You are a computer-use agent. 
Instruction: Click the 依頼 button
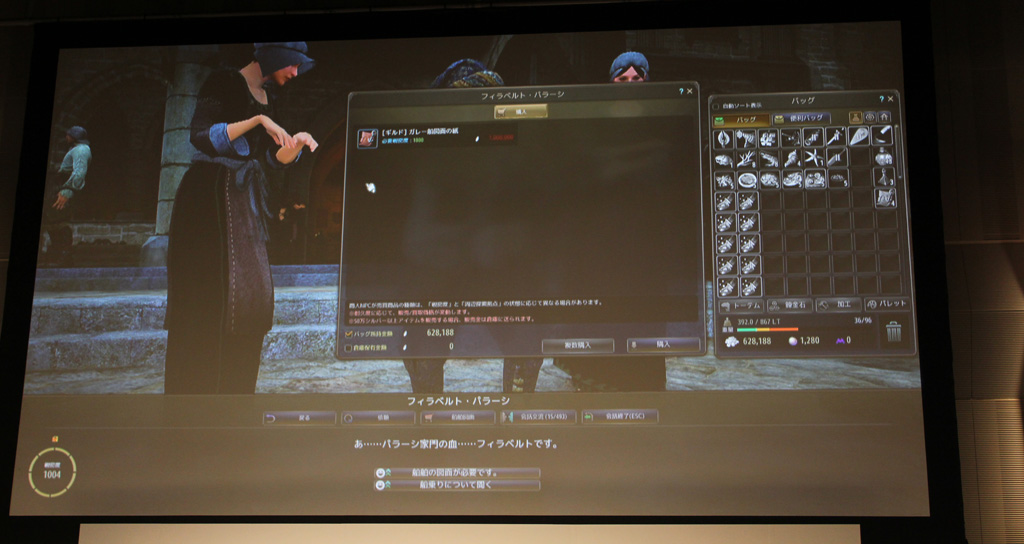379,417
